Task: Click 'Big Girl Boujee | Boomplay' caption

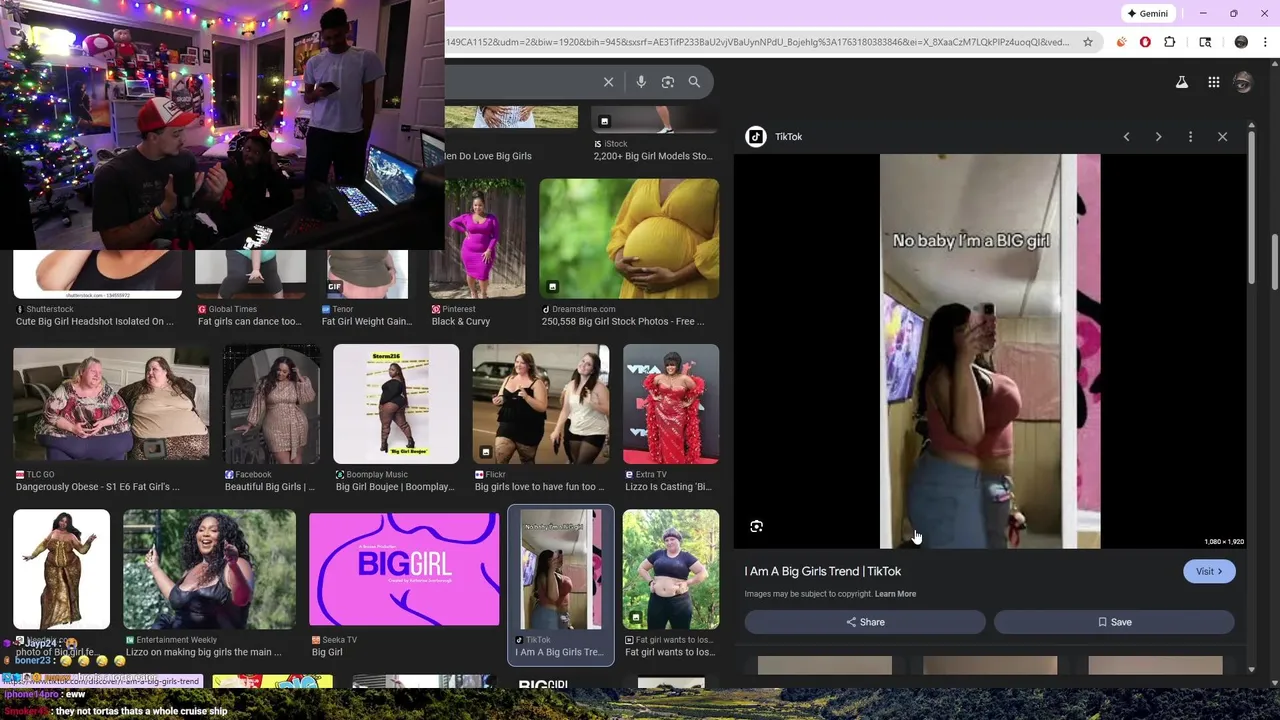Action: click(x=395, y=487)
